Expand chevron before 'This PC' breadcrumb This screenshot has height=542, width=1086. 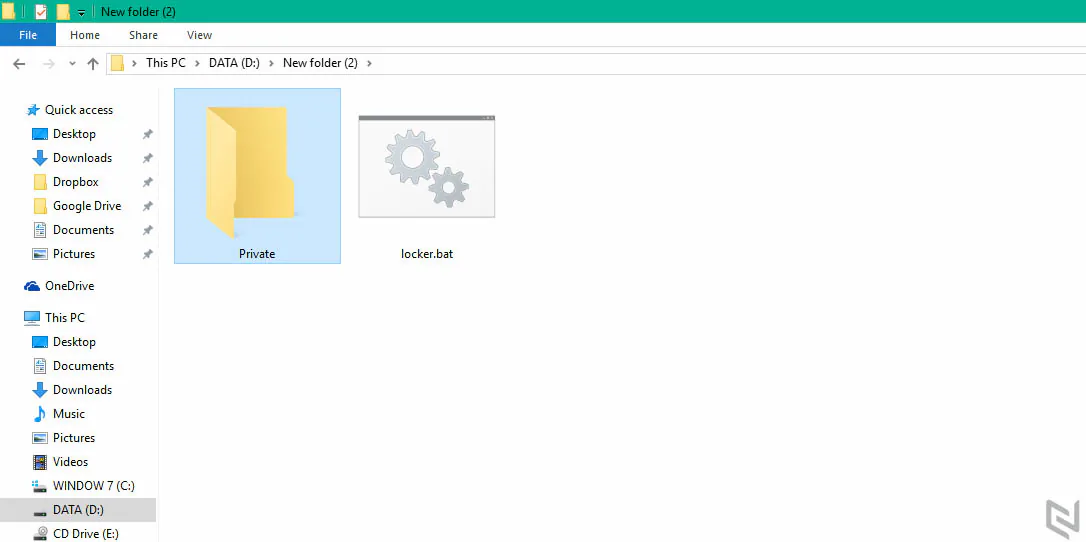coord(134,63)
